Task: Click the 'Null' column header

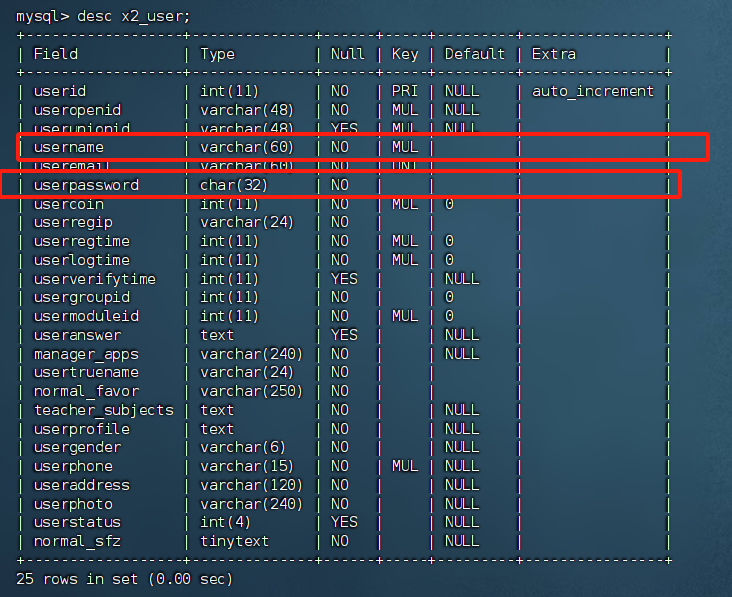Action: click(347, 54)
